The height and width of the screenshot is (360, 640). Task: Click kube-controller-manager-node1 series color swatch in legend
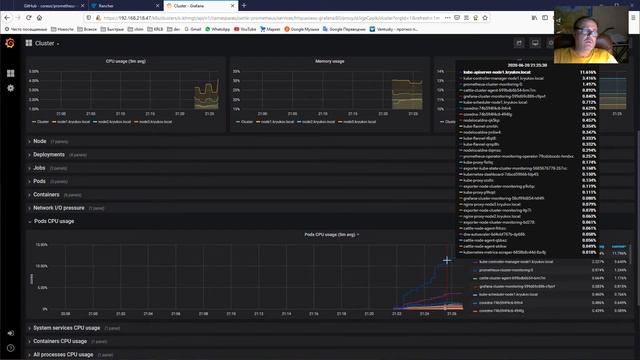click(x=475, y=262)
